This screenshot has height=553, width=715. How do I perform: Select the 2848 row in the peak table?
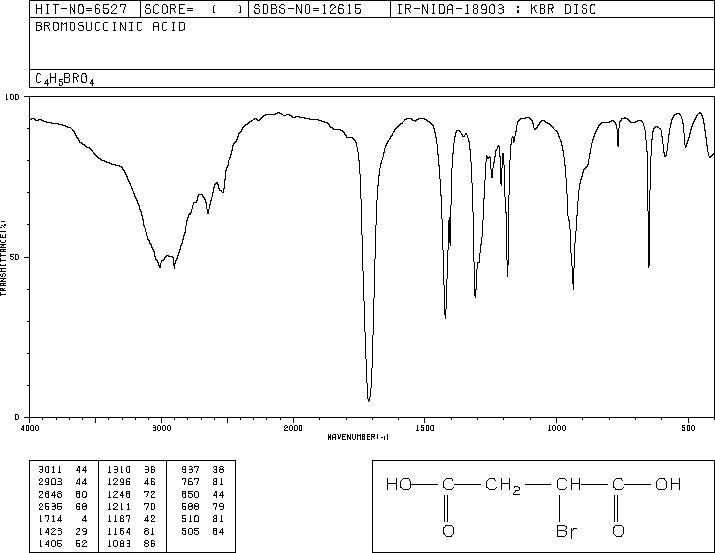63,494
